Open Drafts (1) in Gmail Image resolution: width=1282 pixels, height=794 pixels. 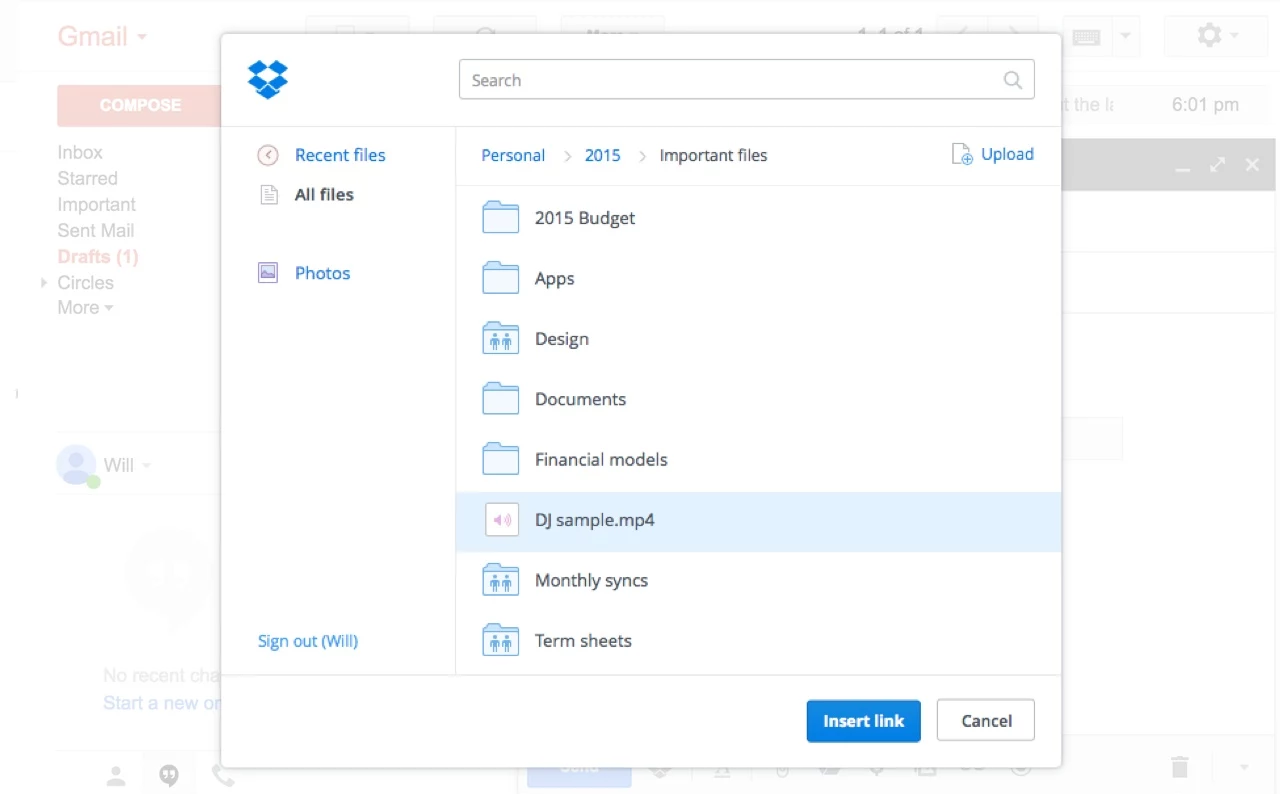coord(98,256)
